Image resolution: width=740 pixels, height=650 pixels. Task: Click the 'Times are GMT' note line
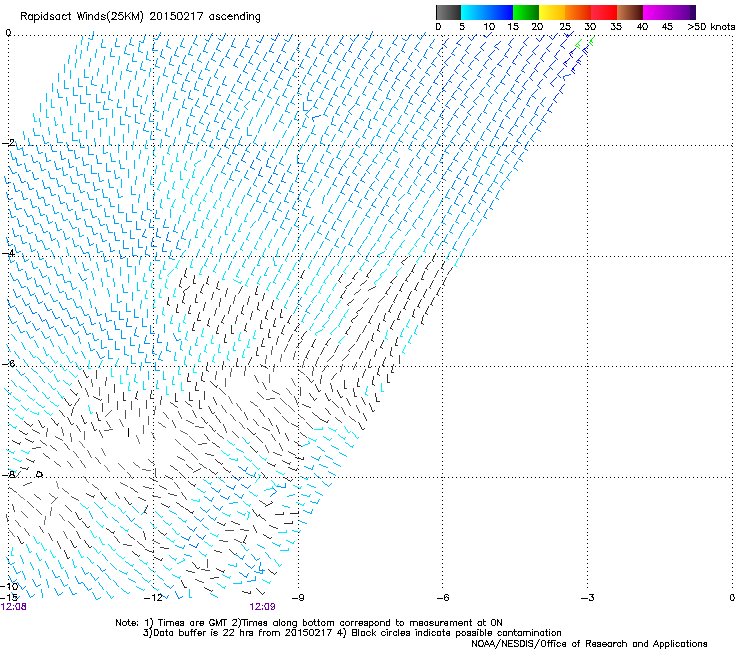[309, 623]
